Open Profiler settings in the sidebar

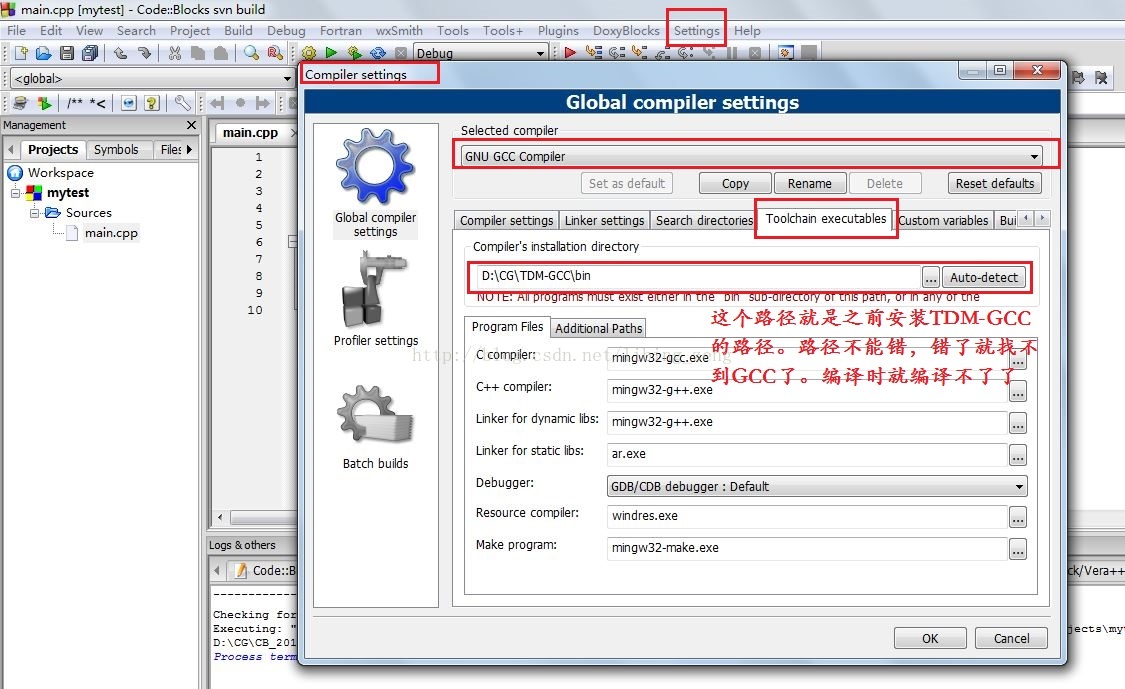pyautogui.click(x=375, y=299)
